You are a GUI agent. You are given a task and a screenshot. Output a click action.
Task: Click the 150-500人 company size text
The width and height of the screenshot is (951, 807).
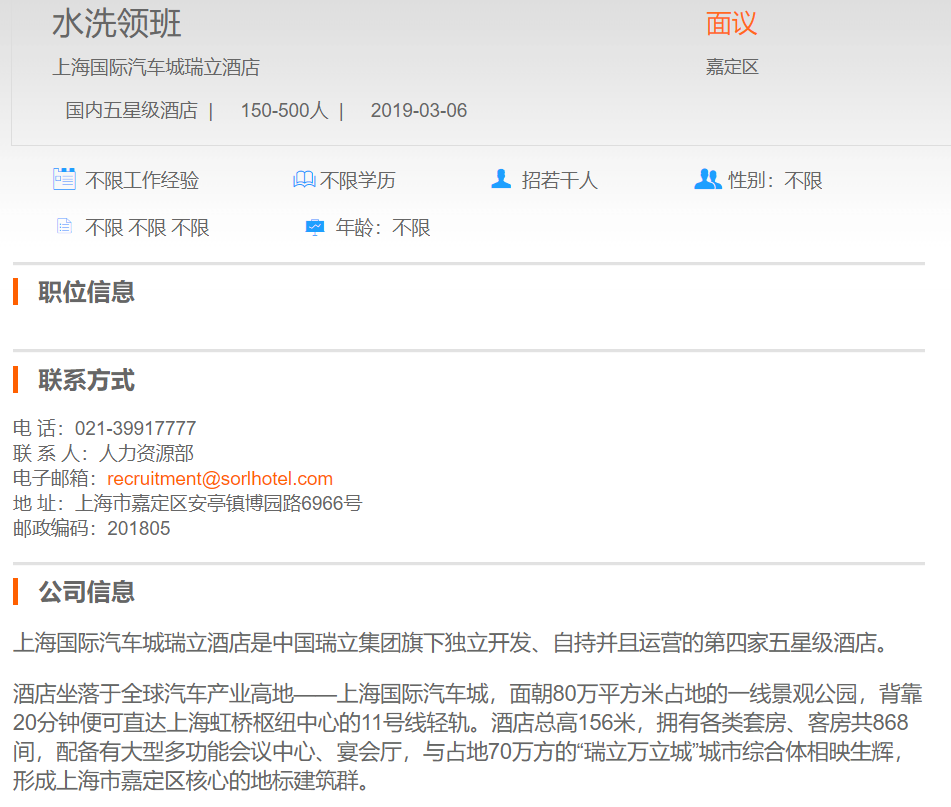coord(284,110)
